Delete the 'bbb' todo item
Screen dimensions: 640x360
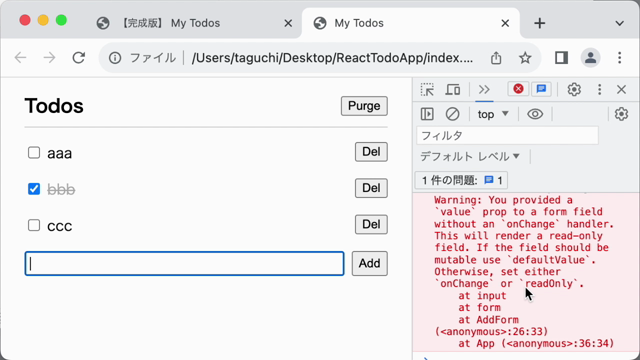371,188
